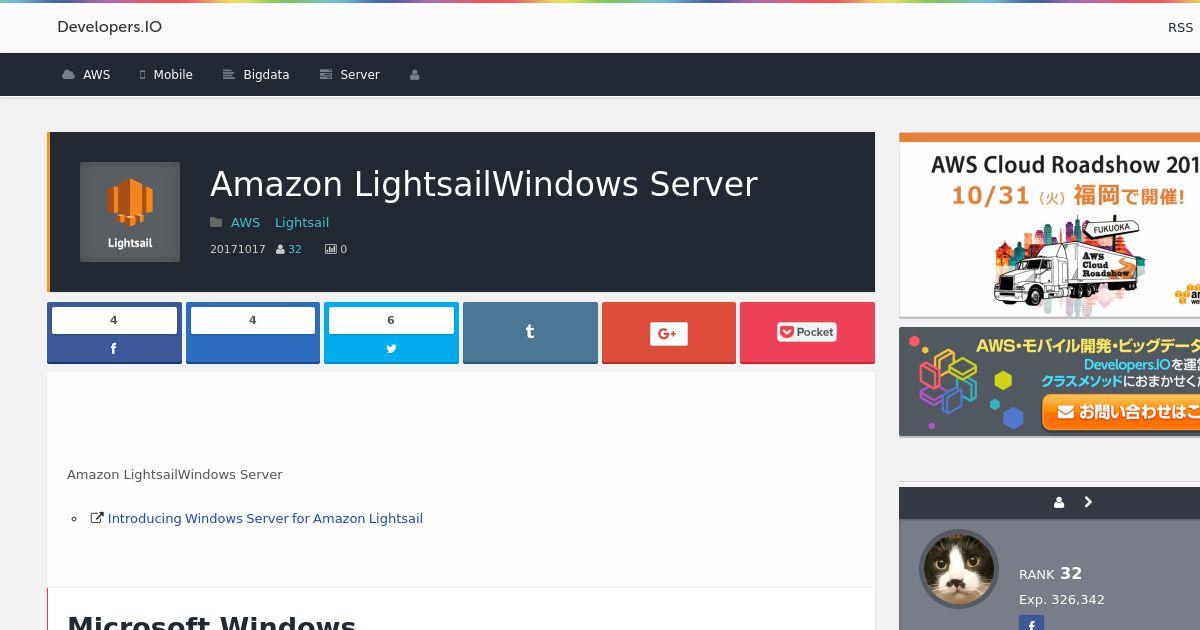Click the share button with count 4 next to Facebook

click(x=253, y=333)
